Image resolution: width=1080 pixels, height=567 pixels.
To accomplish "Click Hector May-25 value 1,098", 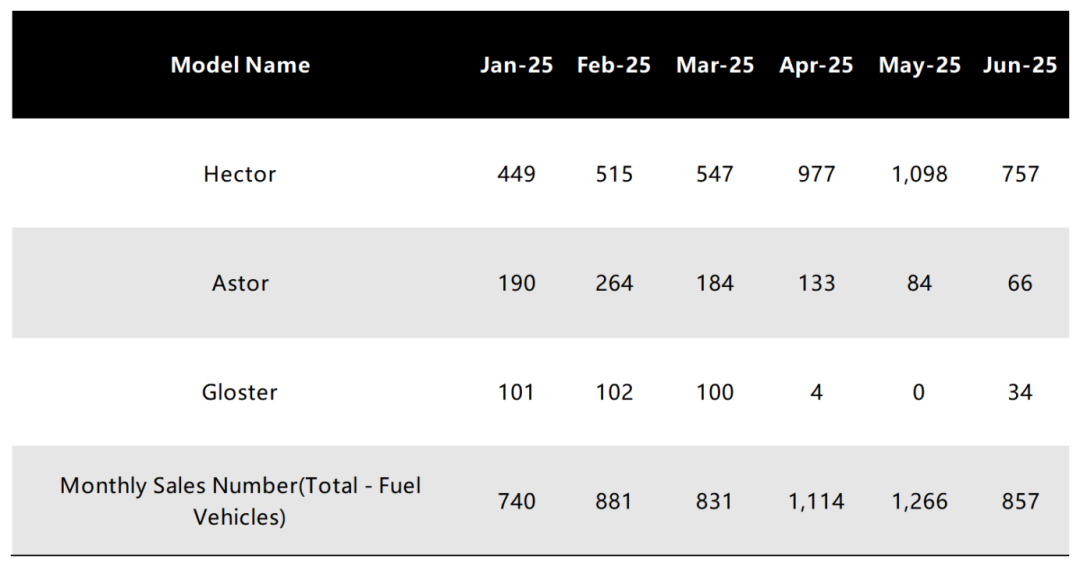I will [919, 174].
